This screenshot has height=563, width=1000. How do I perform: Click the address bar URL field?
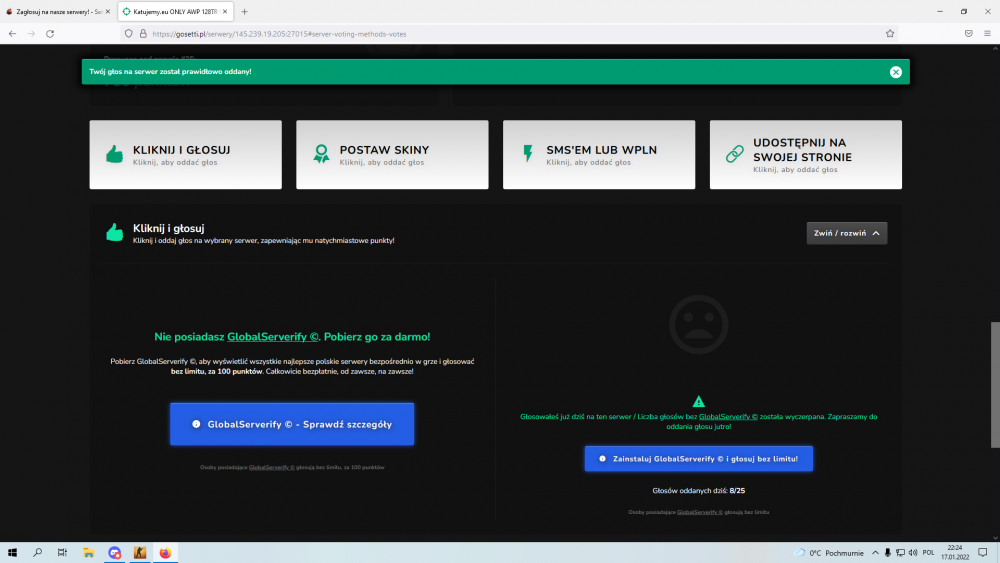pos(509,34)
